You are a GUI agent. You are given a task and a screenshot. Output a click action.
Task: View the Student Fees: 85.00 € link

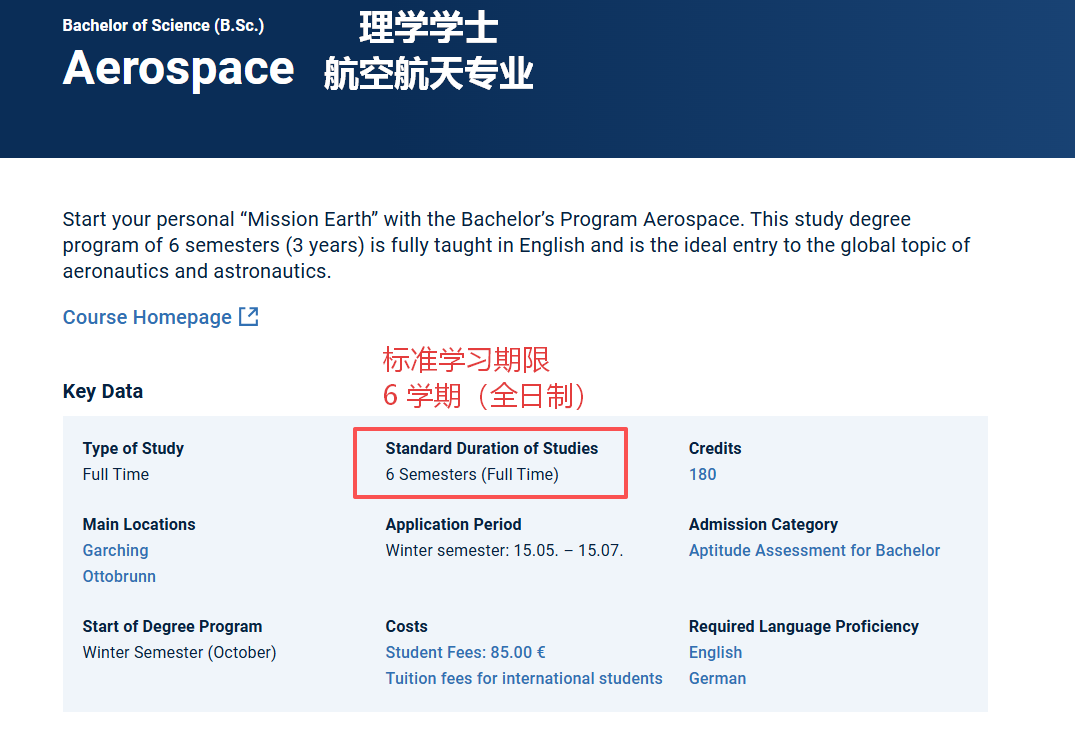point(465,651)
